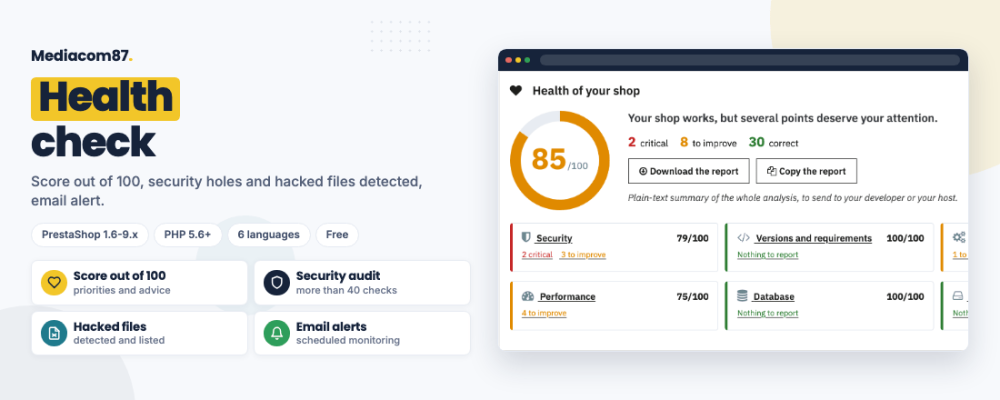Click the yellow window dot in the mockup
This screenshot has height=400, width=1000.
pos(518,60)
